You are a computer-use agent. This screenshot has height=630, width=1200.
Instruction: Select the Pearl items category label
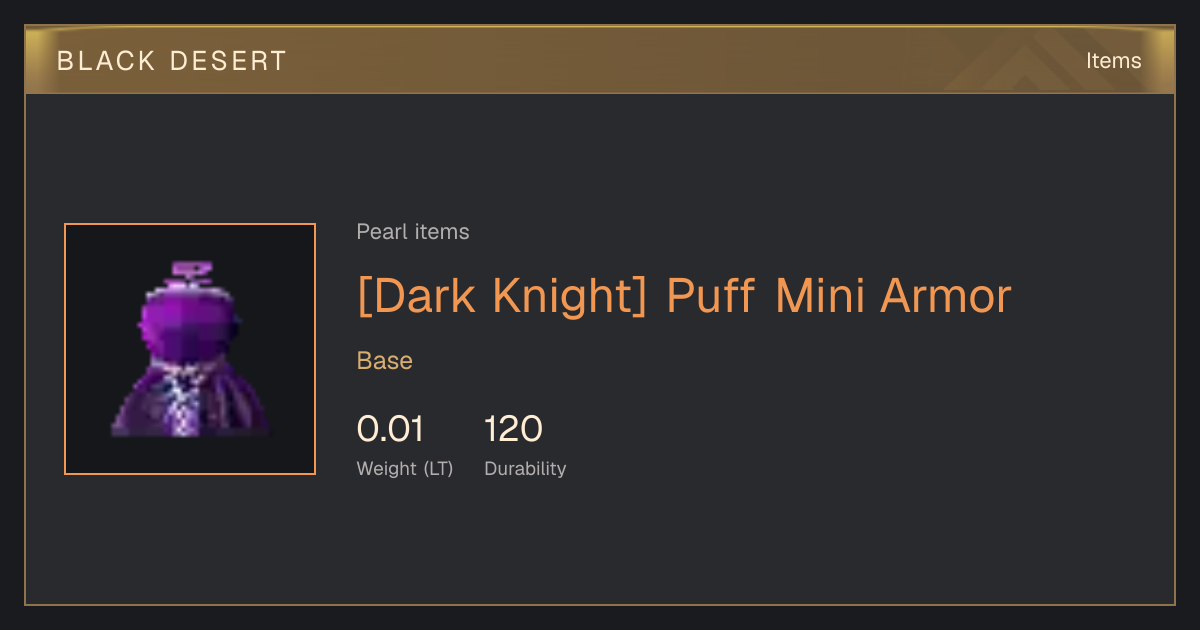[x=413, y=232]
